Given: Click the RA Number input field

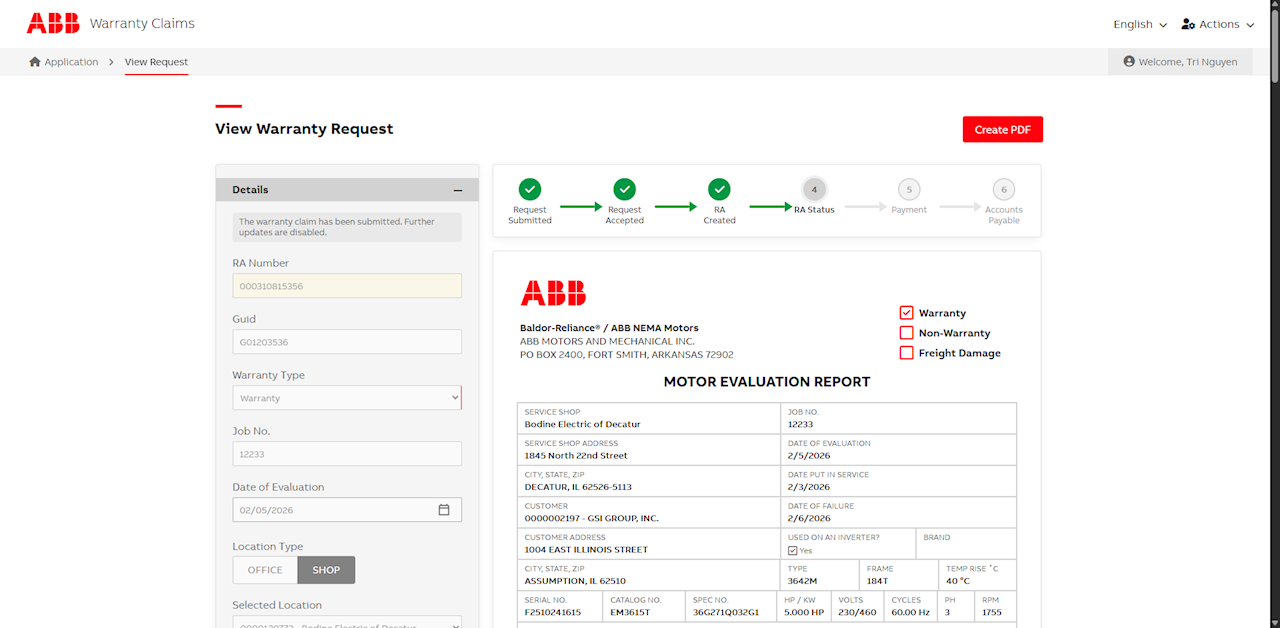Looking at the screenshot, I should click(347, 286).
